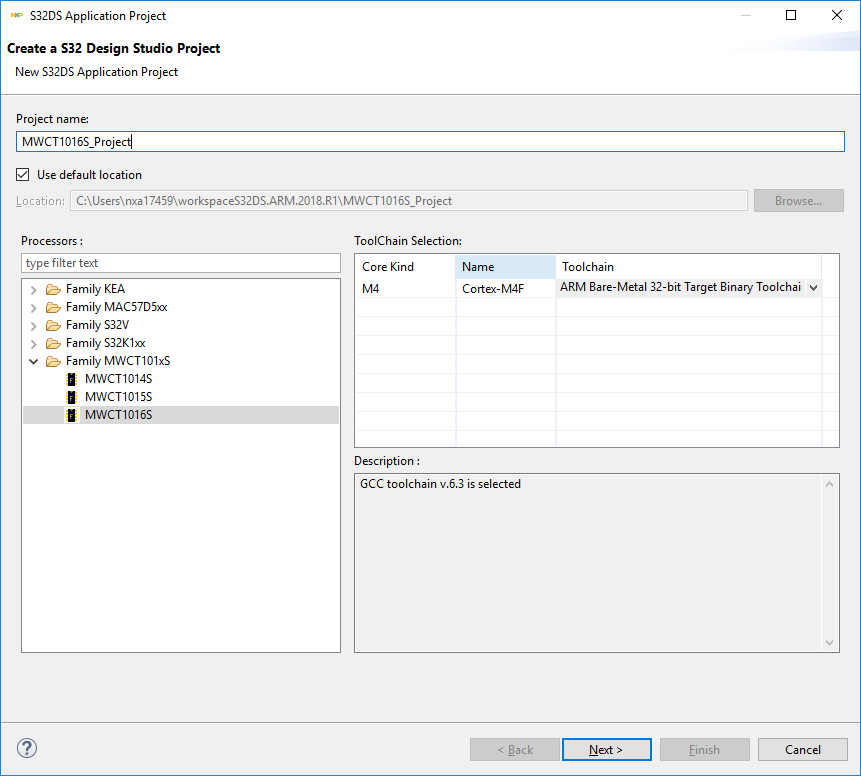Click the Core Kind column header
The image size is (861, 776).
405,266
